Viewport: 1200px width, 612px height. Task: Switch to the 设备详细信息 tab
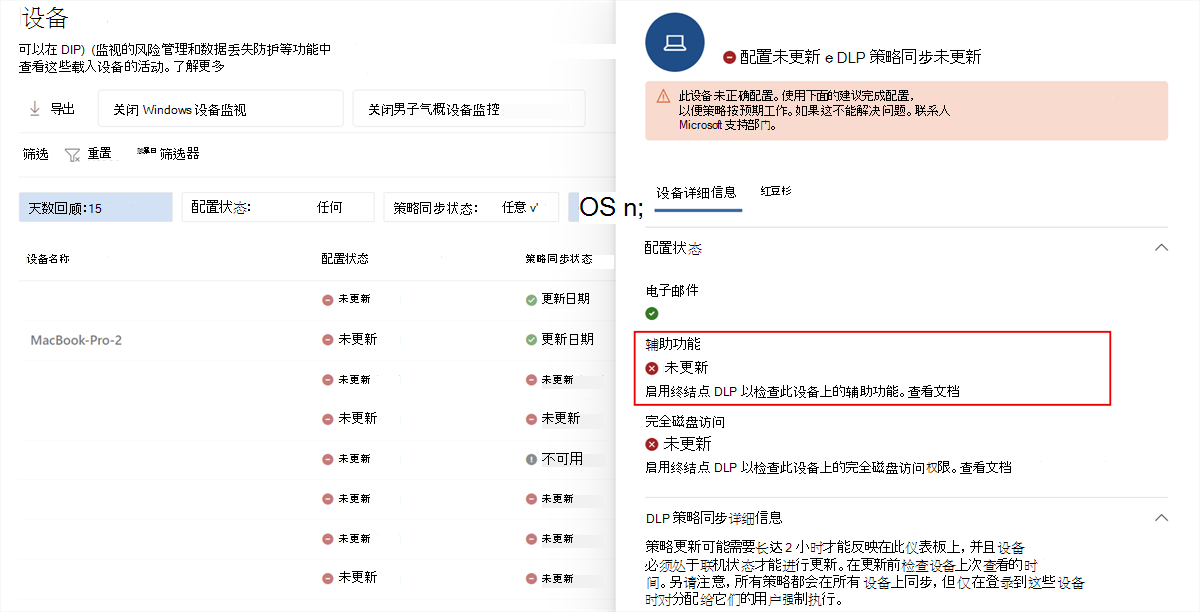coord(697,192)
